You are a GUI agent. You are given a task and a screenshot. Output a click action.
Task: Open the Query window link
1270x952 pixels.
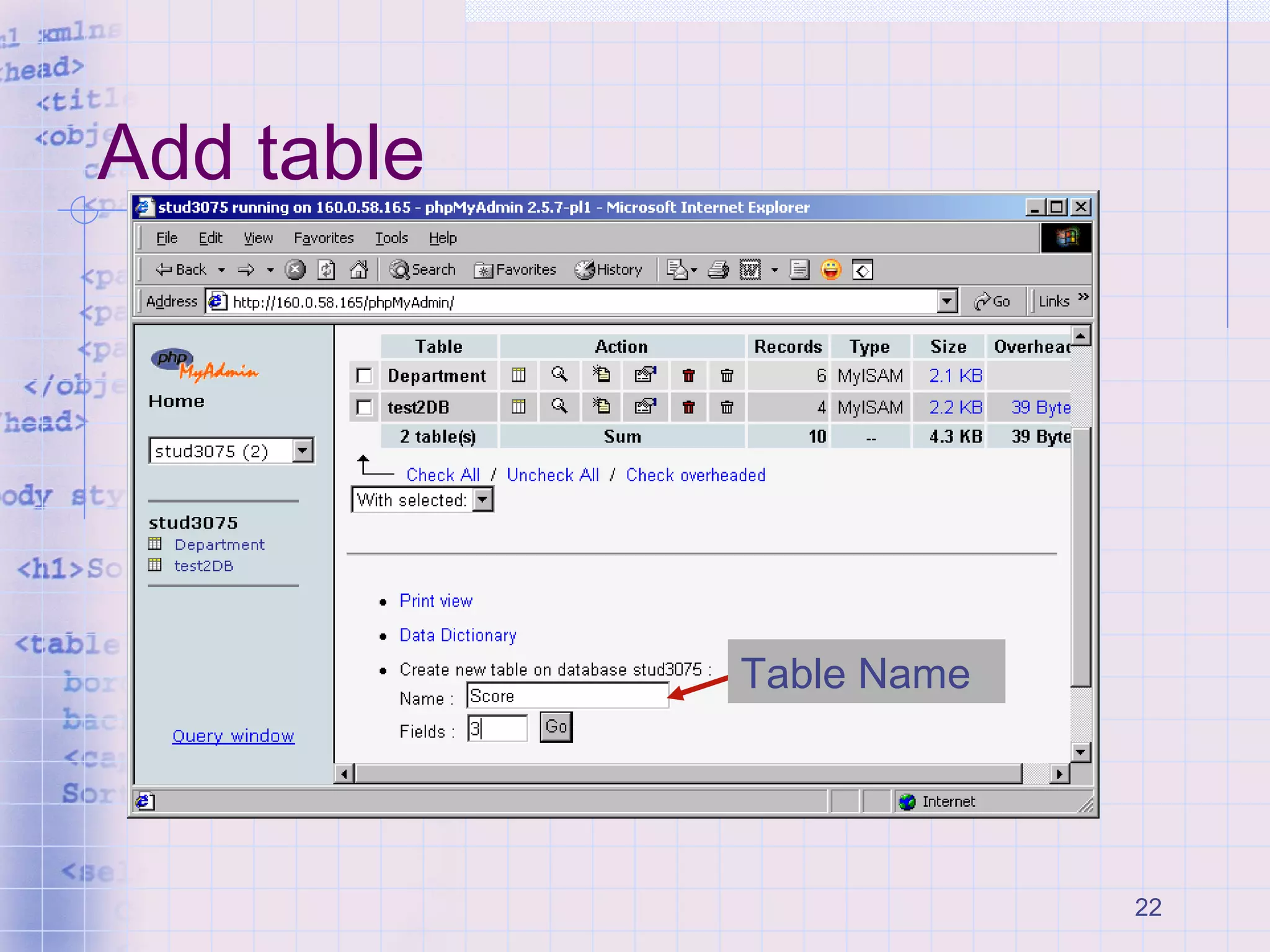[233, 736]
